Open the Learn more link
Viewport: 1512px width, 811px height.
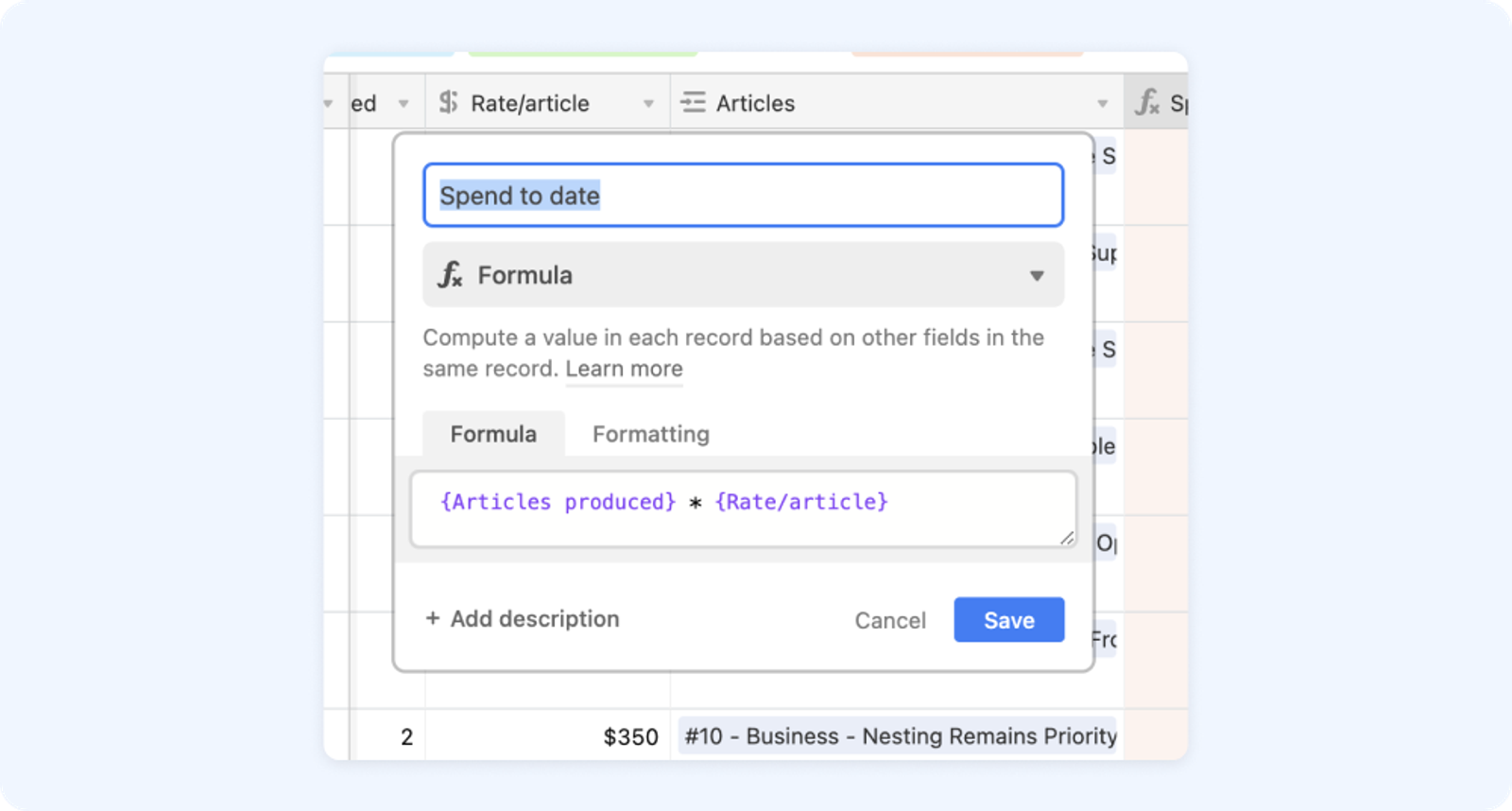(624, 369)
